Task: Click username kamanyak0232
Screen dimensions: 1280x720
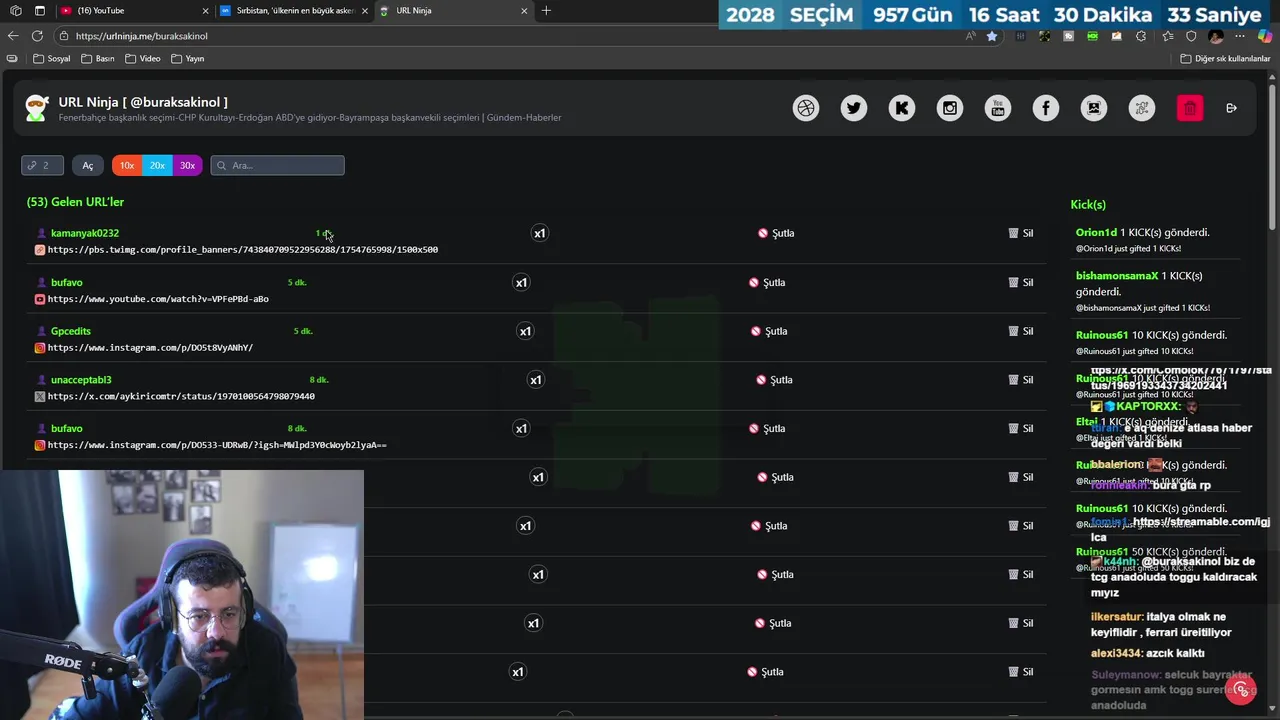Action: 85,233
